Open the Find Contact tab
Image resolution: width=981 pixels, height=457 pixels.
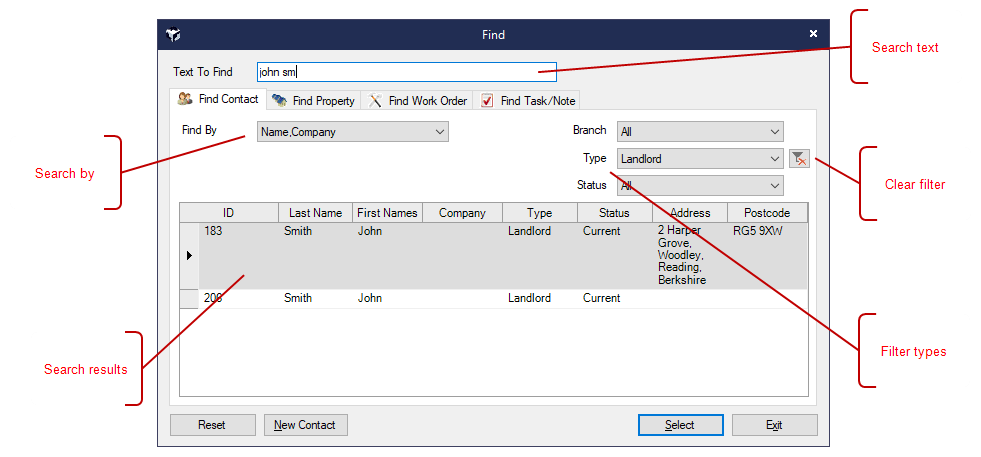click(219, 100)
